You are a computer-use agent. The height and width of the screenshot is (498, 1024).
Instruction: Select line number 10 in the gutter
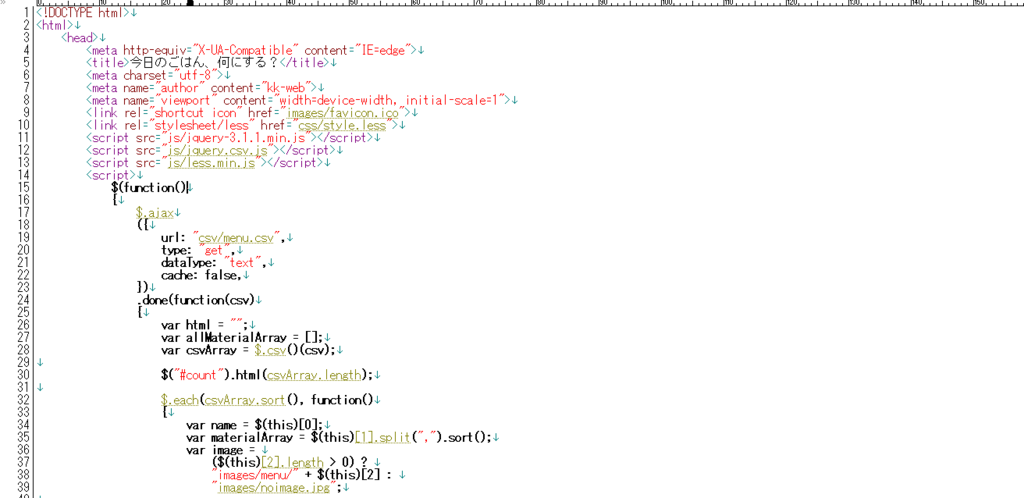pos(23,125)
